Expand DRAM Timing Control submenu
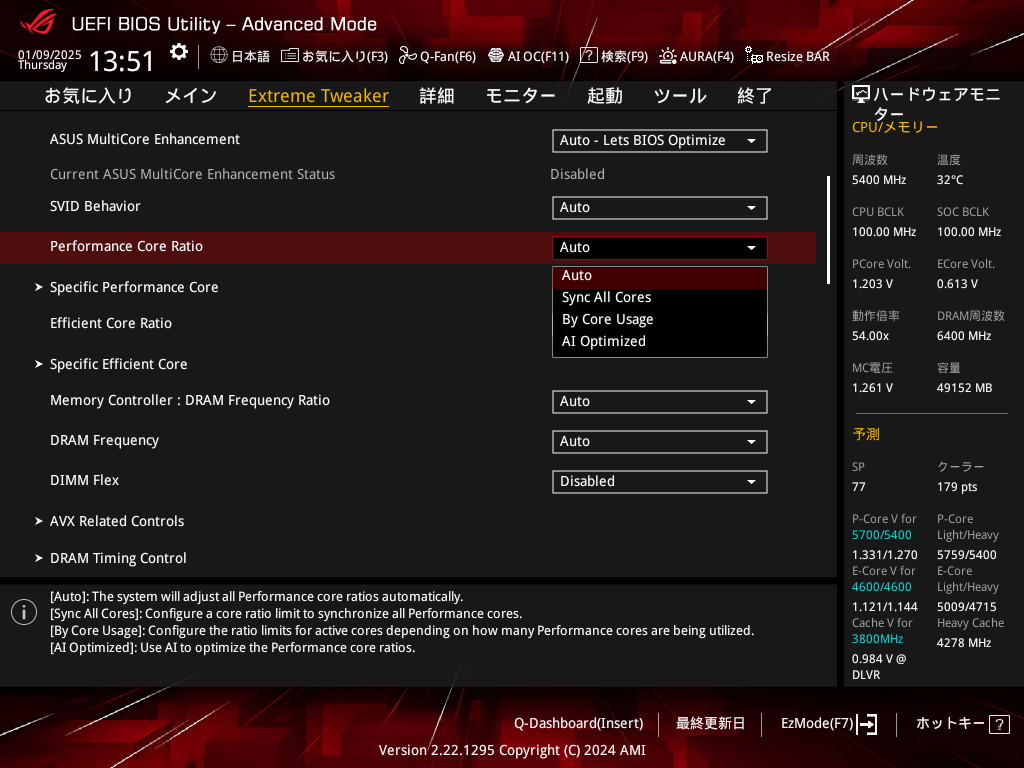Screen dimensions: 1024x768 118,558
